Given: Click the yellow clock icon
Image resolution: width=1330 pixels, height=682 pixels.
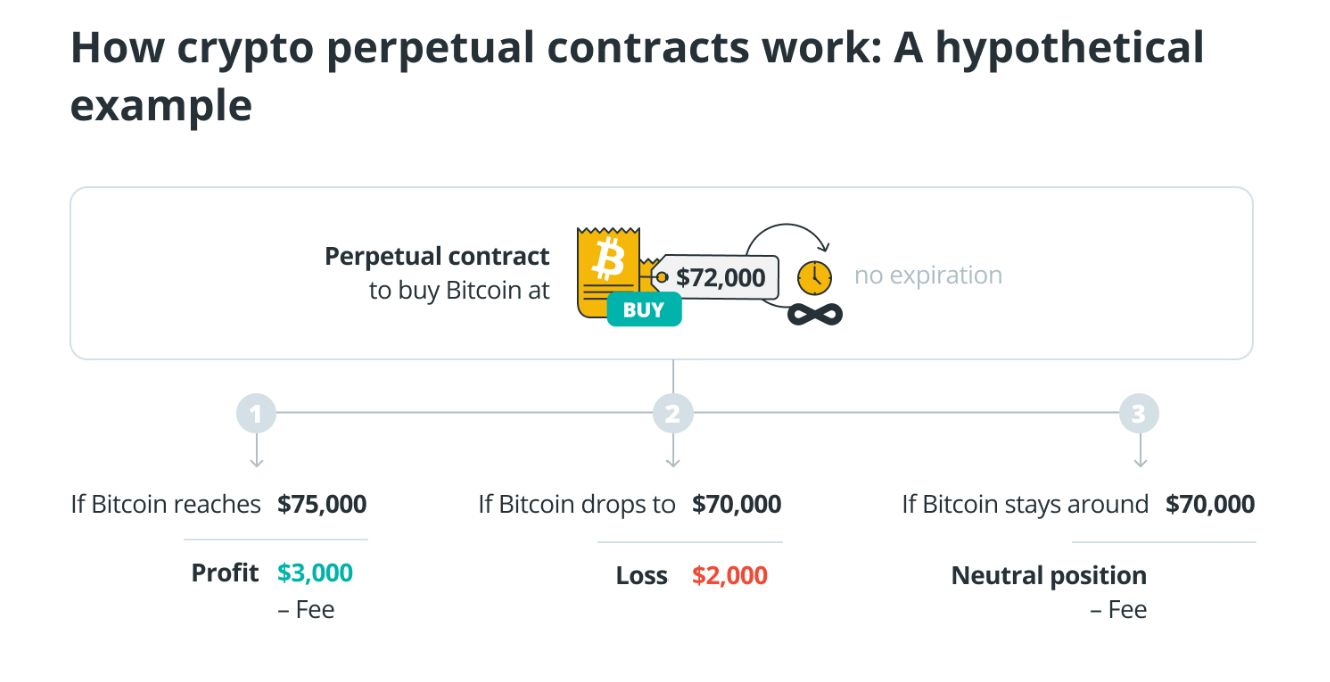Looking at the screenshot, I should point(814,278).
